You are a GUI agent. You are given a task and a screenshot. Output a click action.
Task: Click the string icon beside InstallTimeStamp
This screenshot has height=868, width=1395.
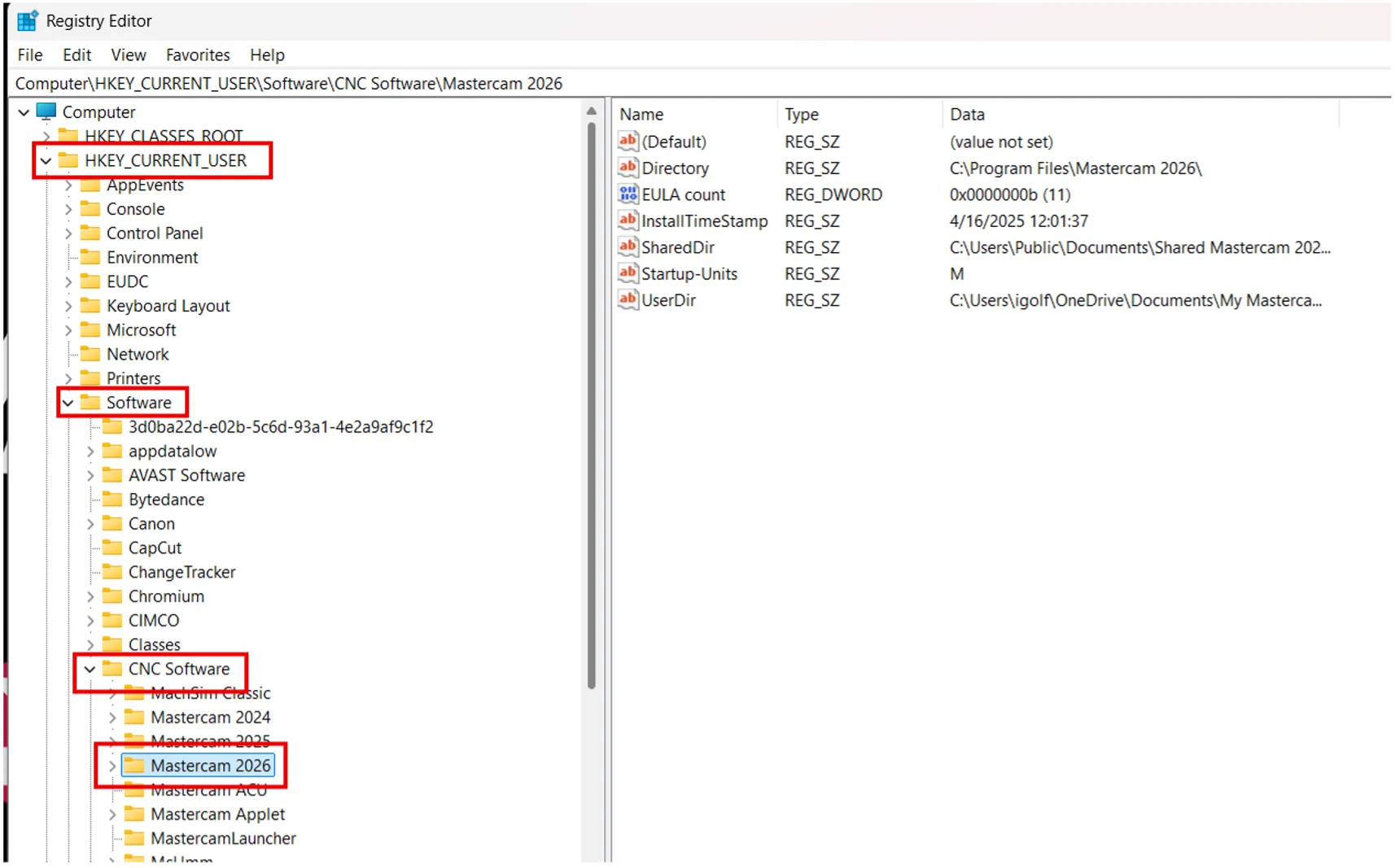click(x=628, y=220)
